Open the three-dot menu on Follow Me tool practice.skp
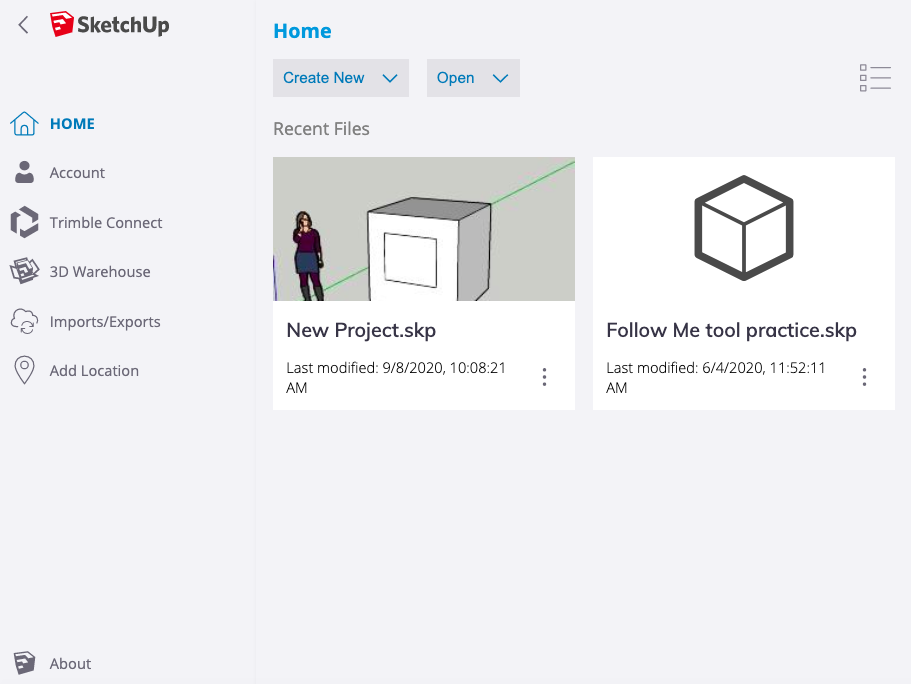Image resolution: width=911 pixels, height=684 pixels. [x=864, y=377]
